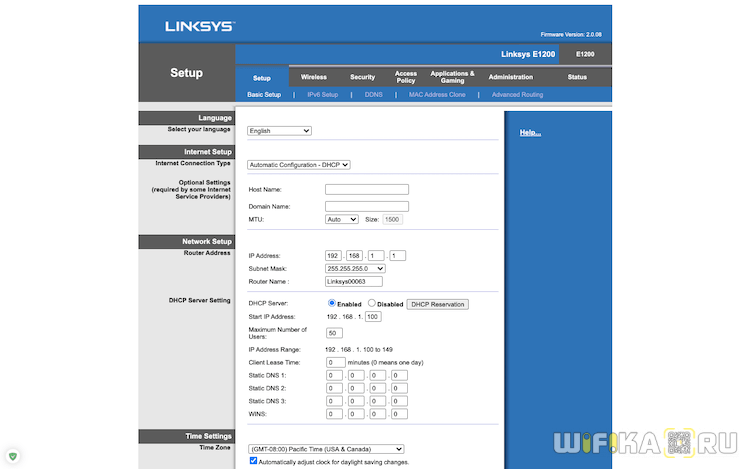Click the second IP Address octet field 168
Image resolution: width=750 pixels, height=469 pixels.
pyautogui.click(x=354, y=256)
